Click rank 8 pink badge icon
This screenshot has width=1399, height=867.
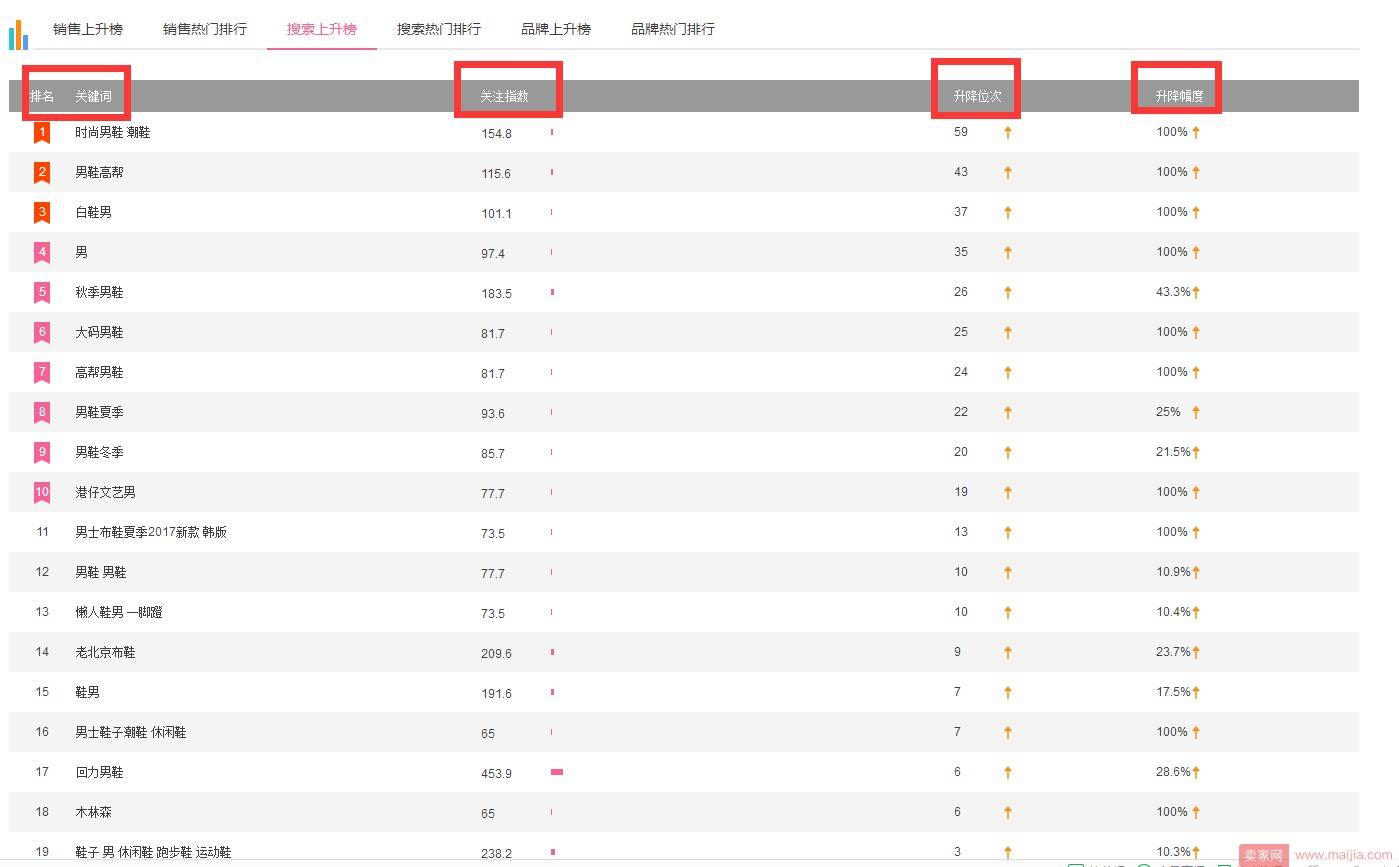42,412
